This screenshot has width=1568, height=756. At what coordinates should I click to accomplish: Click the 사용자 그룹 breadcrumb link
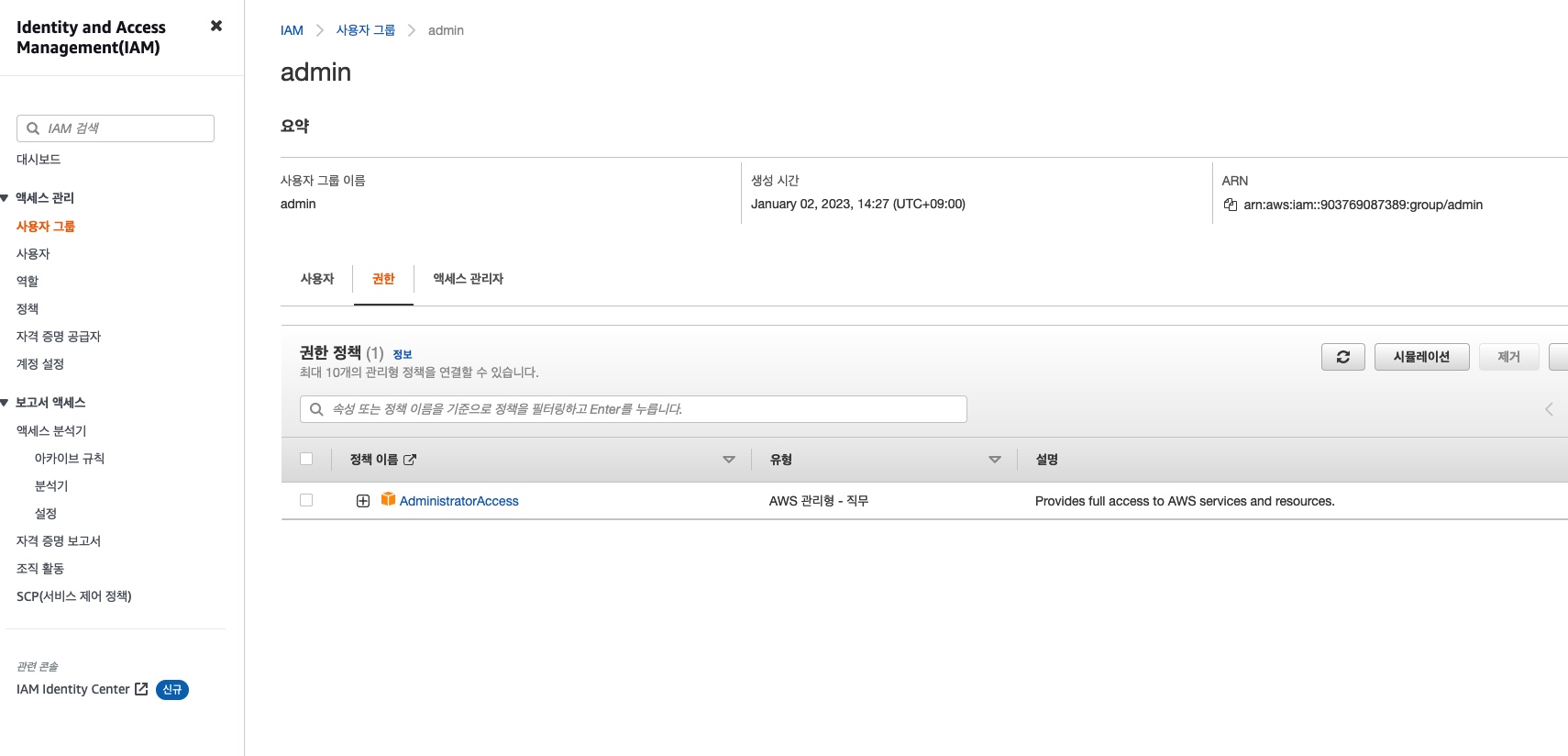coord(366,30)
